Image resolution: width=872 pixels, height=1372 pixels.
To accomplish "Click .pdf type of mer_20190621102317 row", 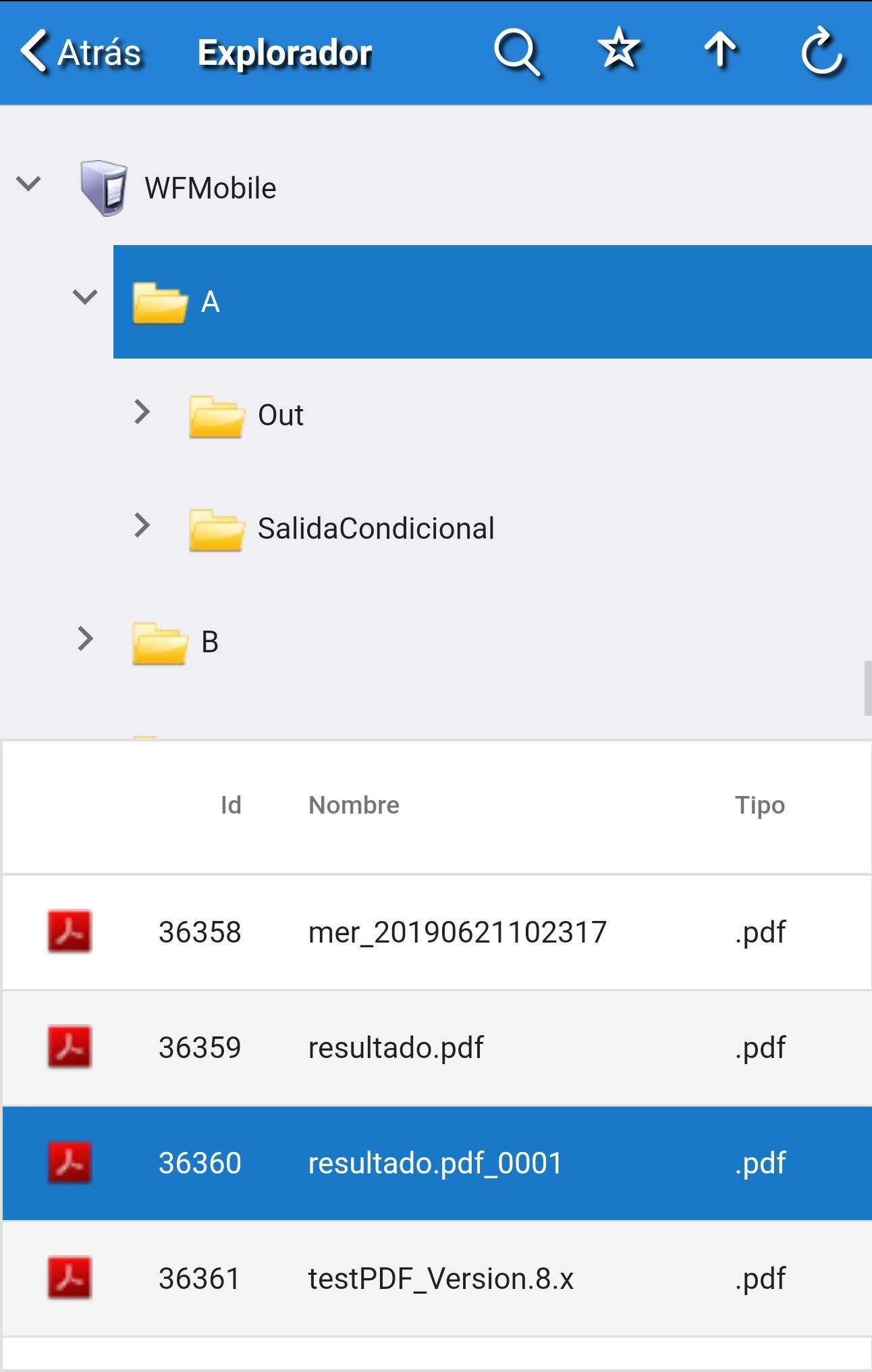I will pyautogui.click(x=760, y=933).
